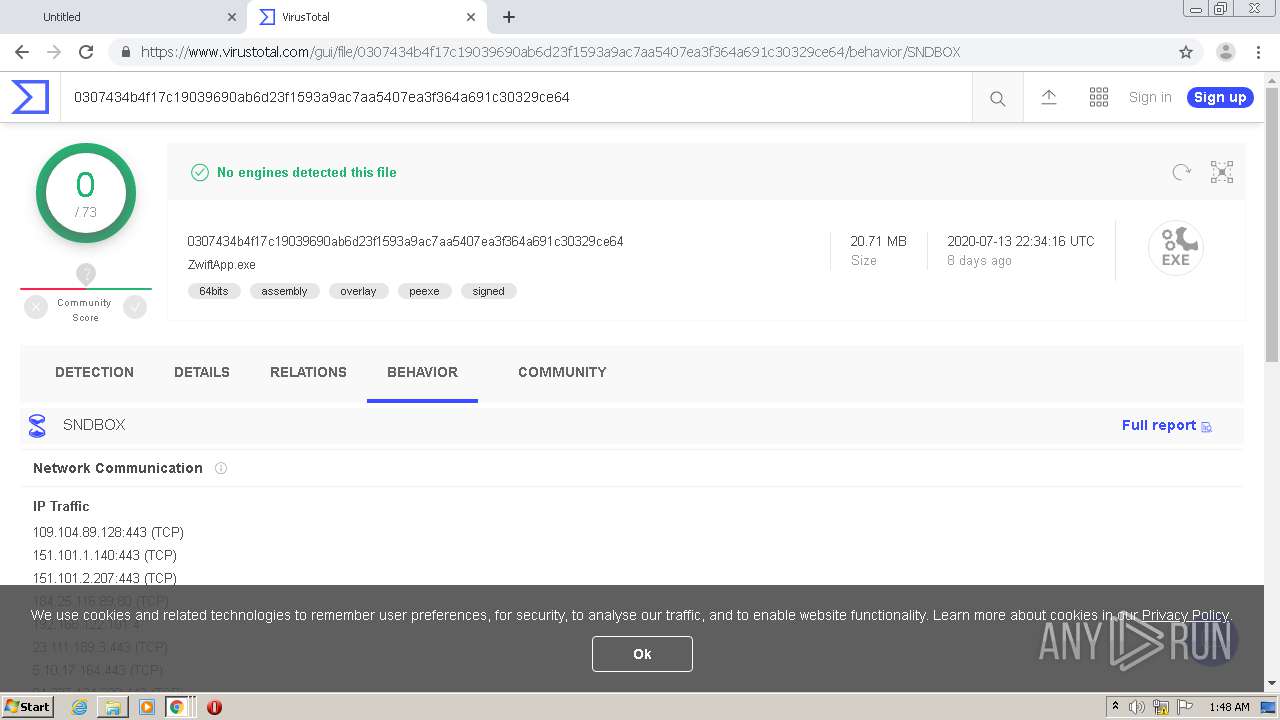
Task: Close the VirusTotal tab
Action: click(x=471, y=17)
